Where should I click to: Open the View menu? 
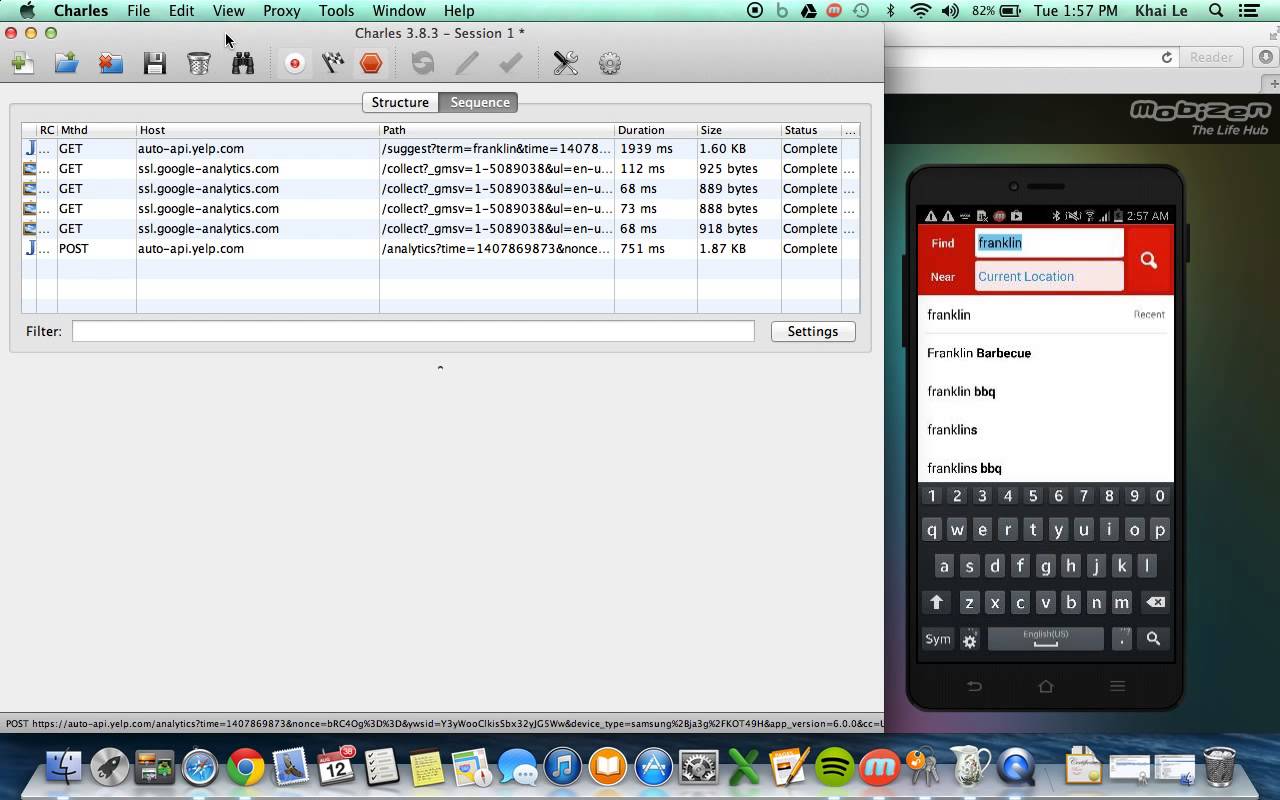pos(228,11)
